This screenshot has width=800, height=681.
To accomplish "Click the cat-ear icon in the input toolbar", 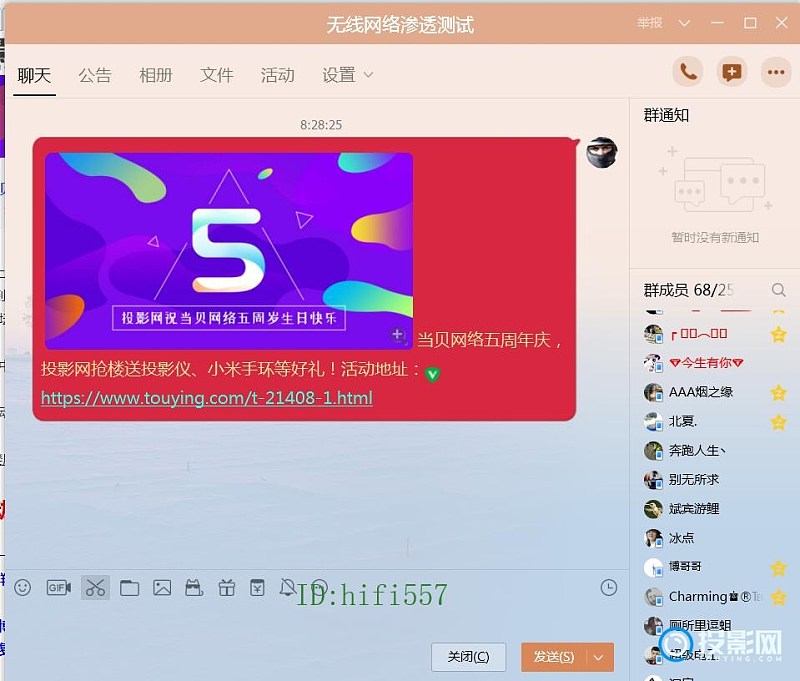I will tap(194, 588).
